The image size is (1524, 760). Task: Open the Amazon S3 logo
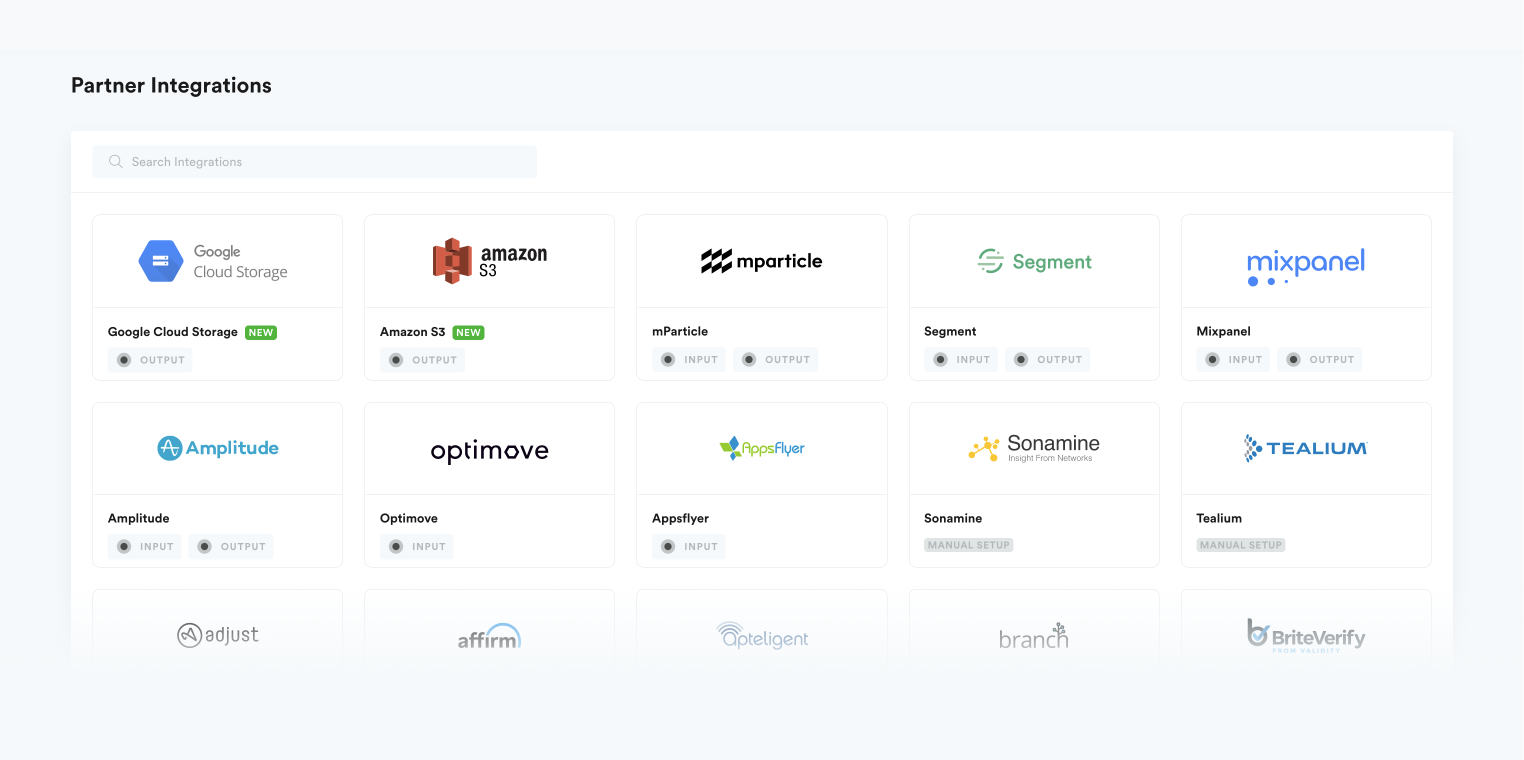[x=490, y=261]
